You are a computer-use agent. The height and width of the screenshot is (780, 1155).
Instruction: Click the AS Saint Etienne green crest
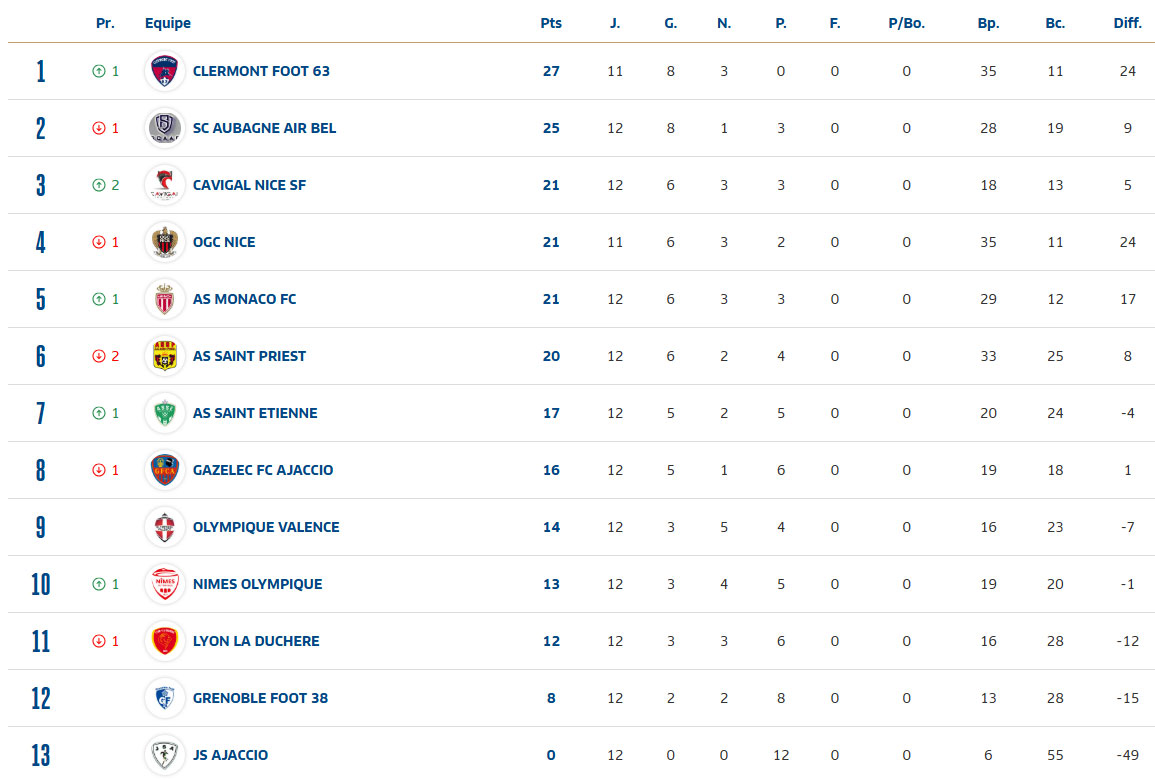point(164,413)
